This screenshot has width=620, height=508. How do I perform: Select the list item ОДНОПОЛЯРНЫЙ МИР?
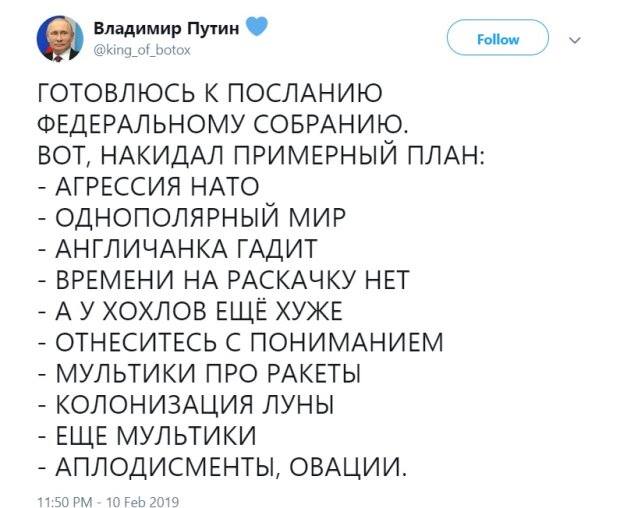(x=193, y=217)
